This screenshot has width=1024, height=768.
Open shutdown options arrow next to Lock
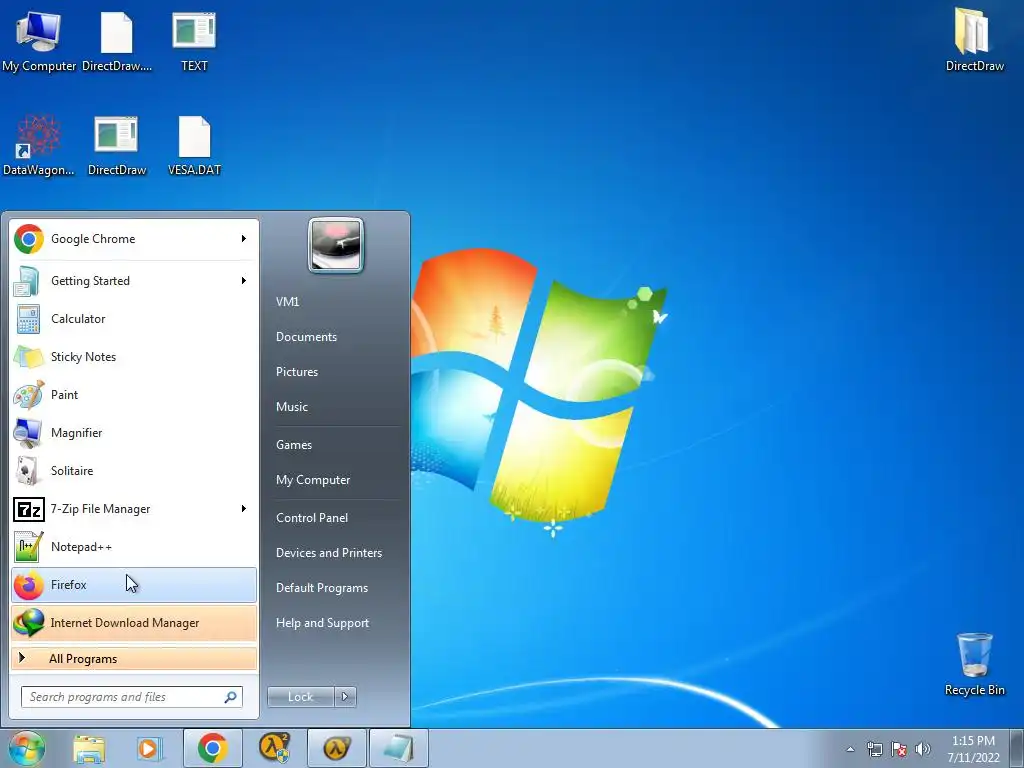tap(345, 697)
